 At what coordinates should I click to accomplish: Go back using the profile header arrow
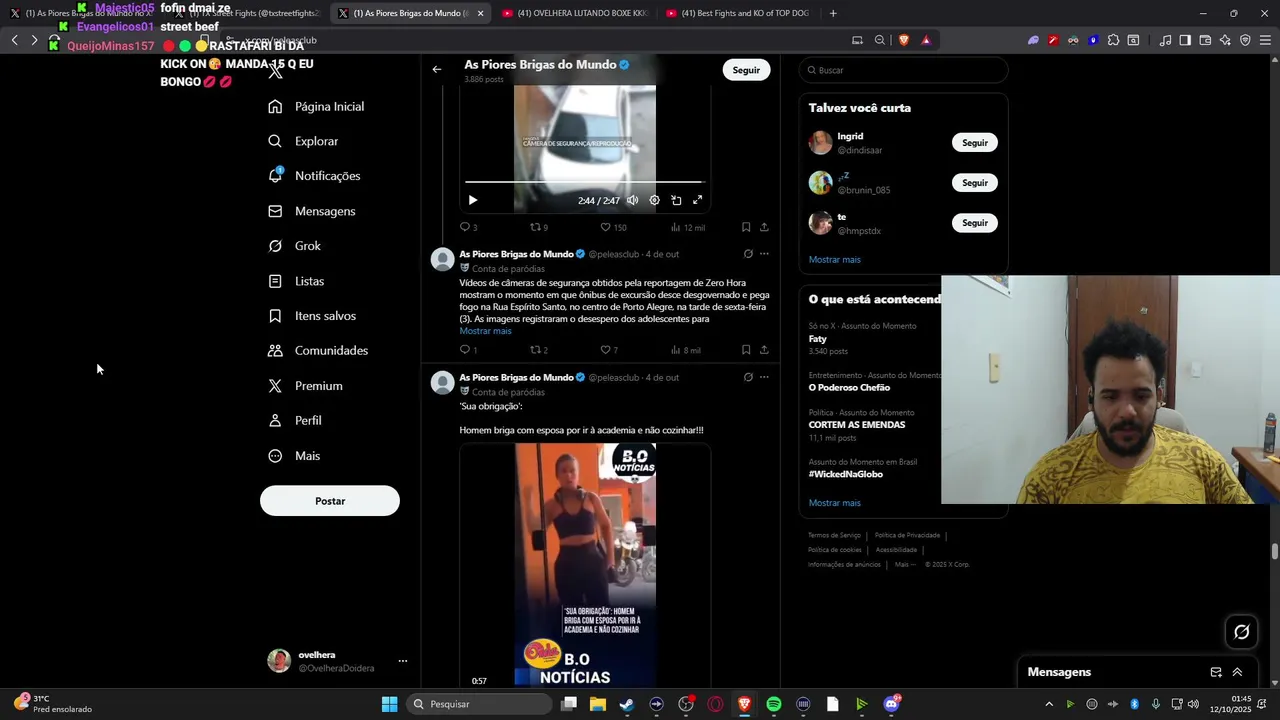coord(437,70)
